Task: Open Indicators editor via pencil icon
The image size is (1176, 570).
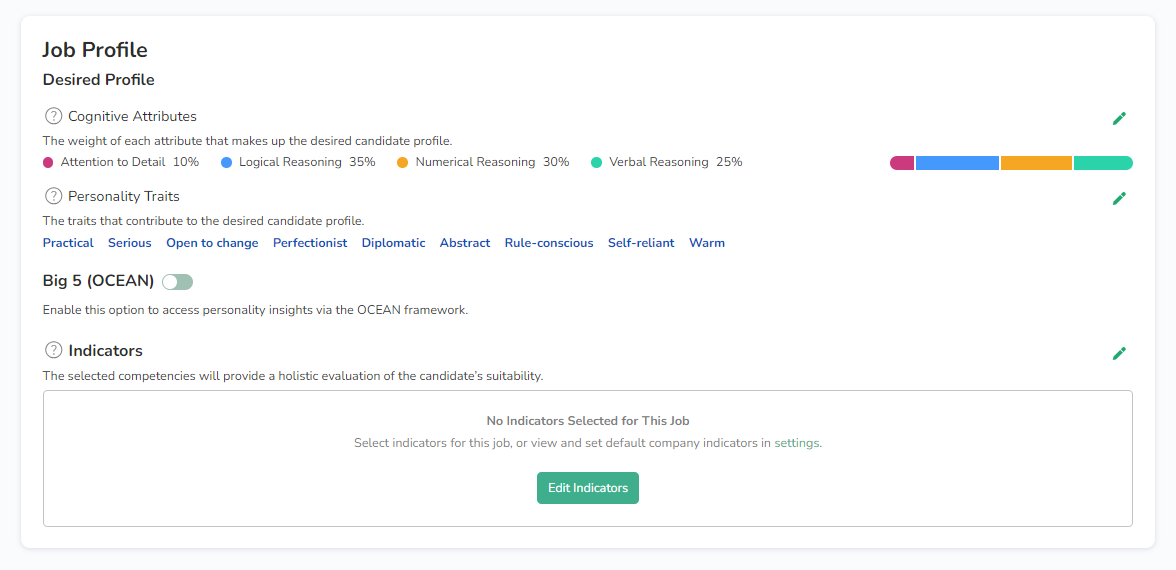Action: [1119, 353]
